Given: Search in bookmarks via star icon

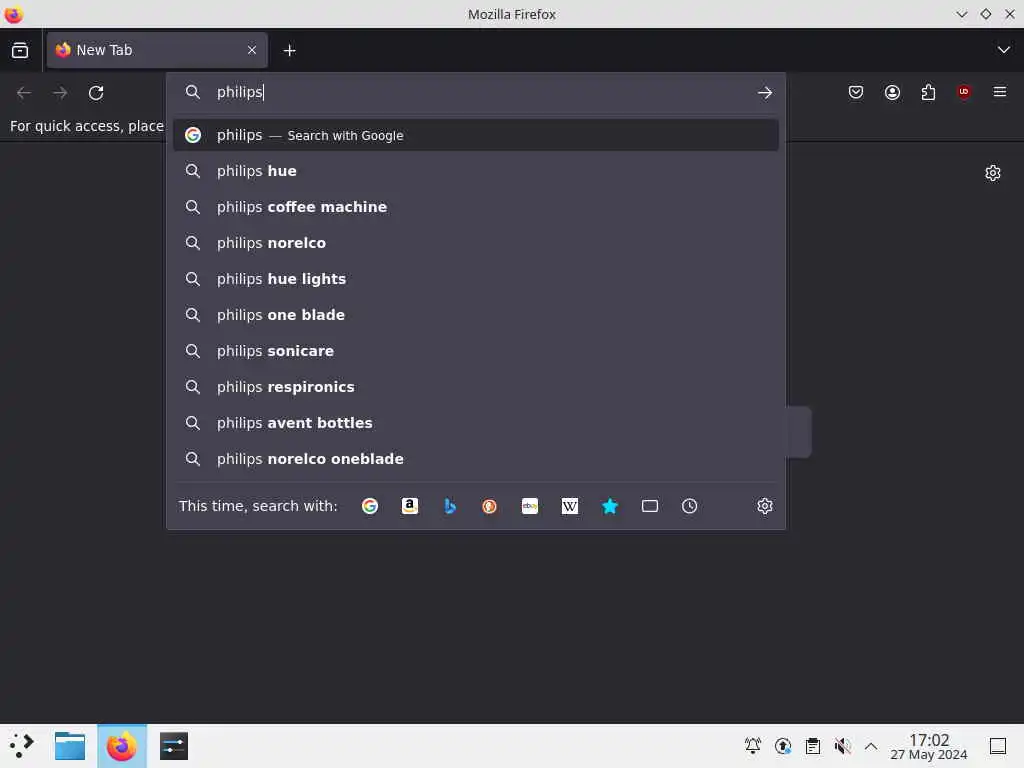Looking at the screenshot, I should (610, 506).
